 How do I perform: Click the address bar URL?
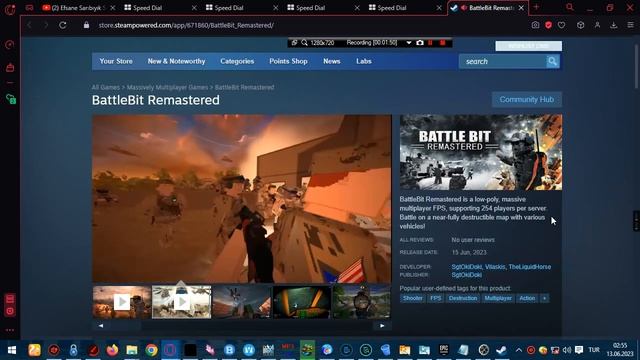[186, 25]
